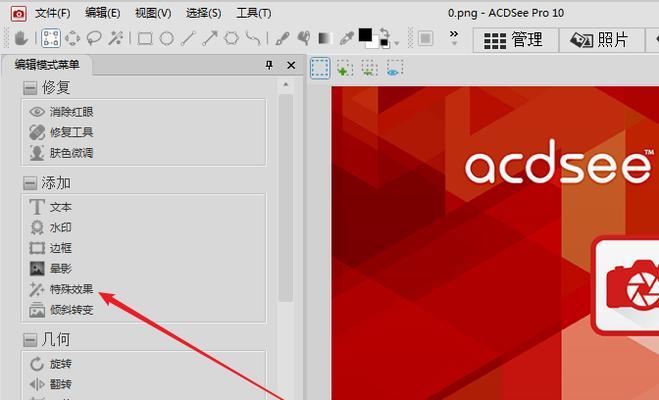Open 修复工具 repair tool
Viewport: 659px width, 400px height.
coord(61,132)
